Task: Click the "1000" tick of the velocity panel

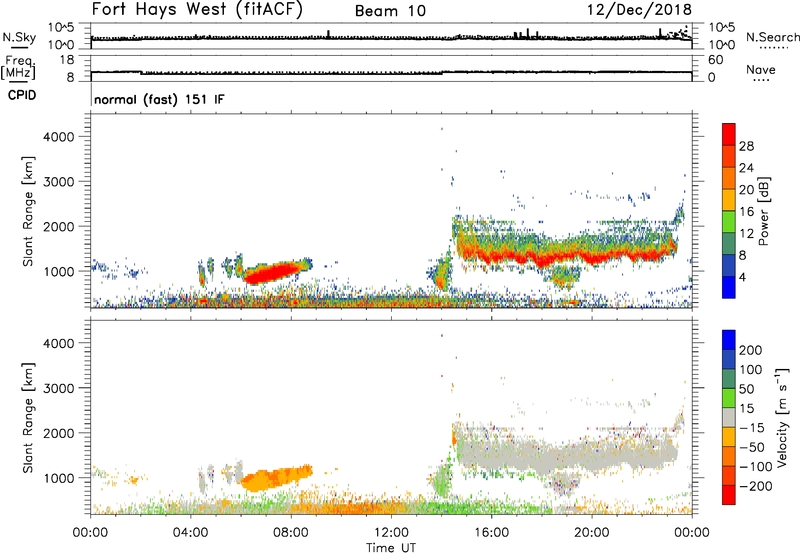Action: (x=58, y=478)
